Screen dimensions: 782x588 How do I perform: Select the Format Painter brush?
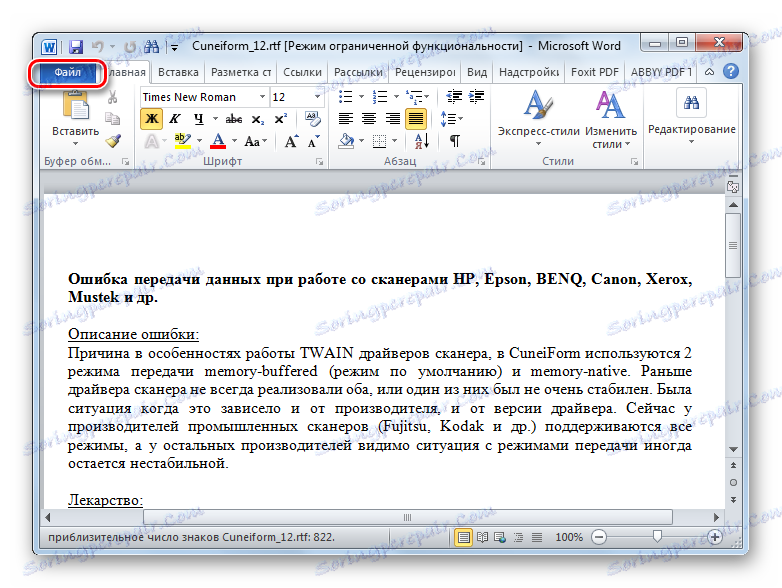[113, 141]
